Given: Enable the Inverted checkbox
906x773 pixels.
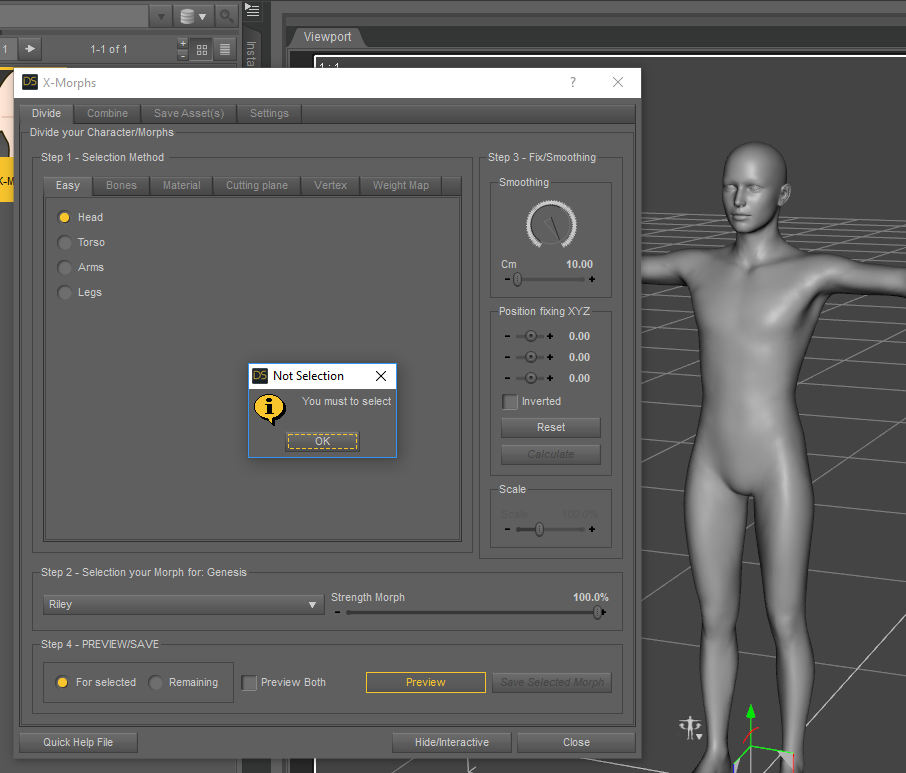Looking at the screenshot, I should point(510,401).
